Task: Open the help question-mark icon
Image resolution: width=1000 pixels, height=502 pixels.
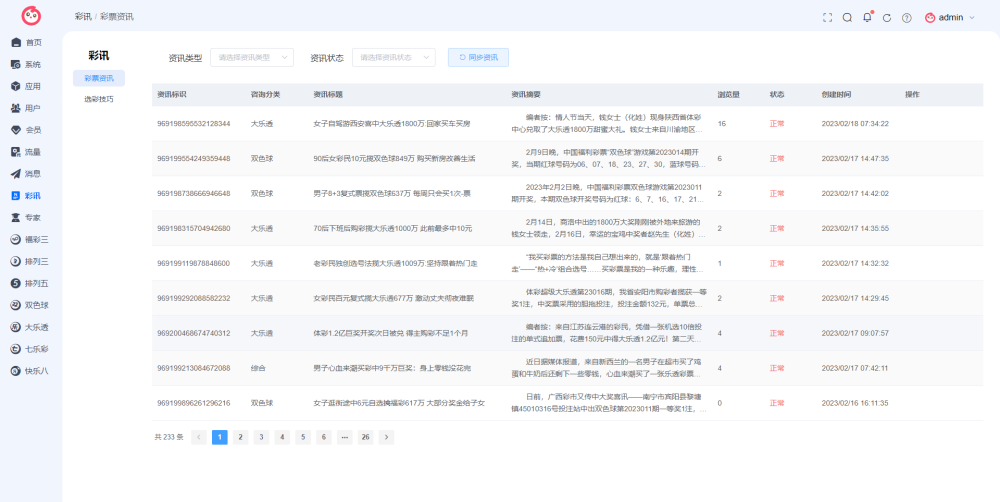Action: click(x=906, y=18)
